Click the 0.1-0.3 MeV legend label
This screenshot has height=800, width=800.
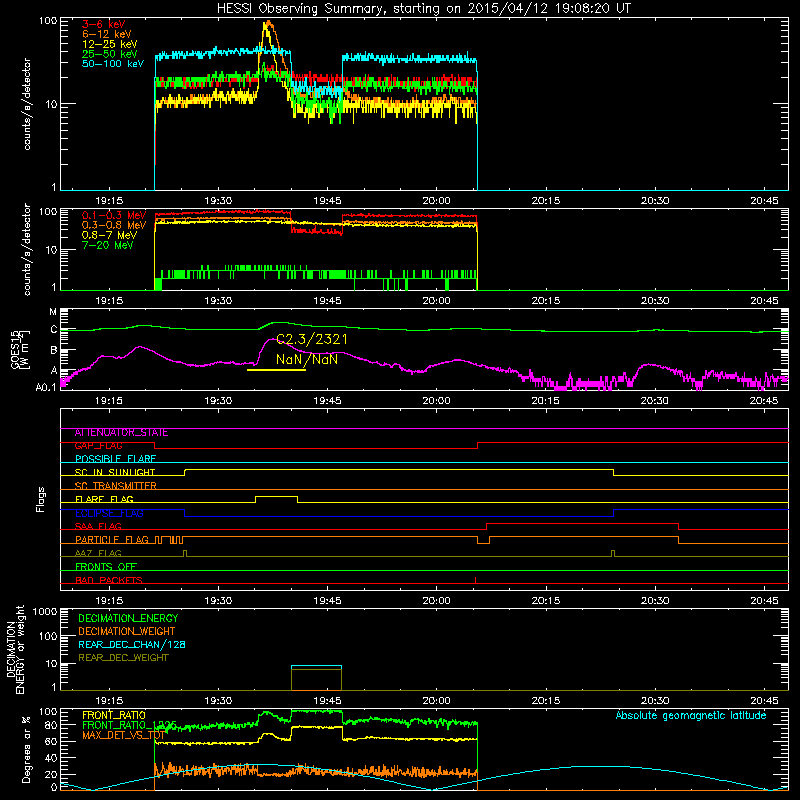(x=114, y=215)
